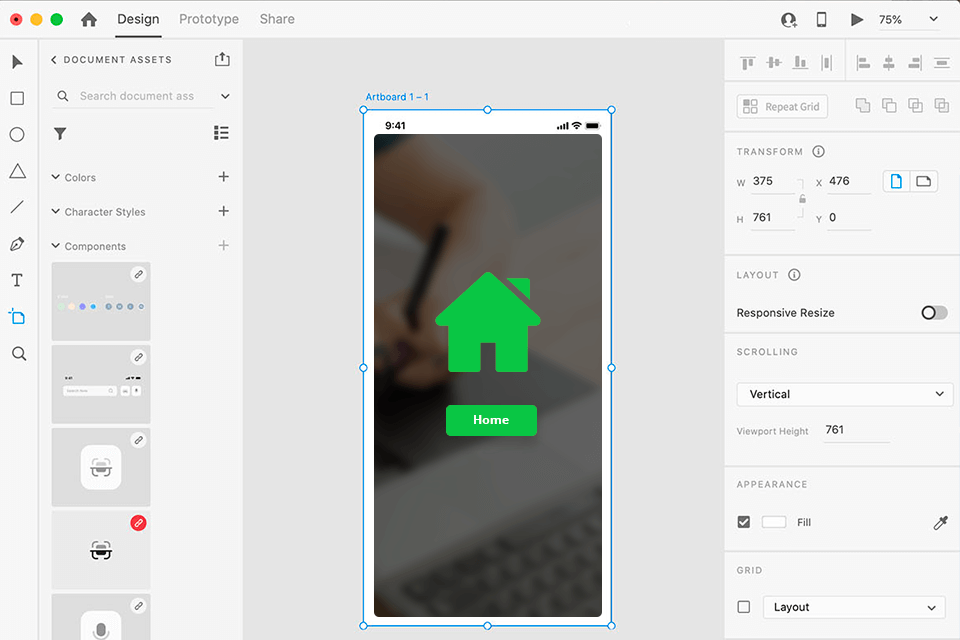
Task: Switch to the Prototype tab
Action: click(209, 19)
